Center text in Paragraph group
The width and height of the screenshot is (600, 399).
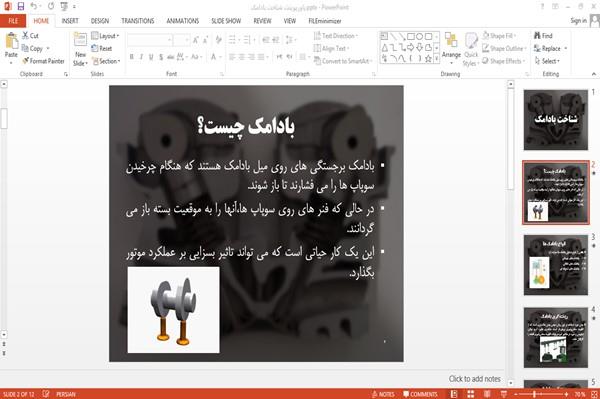(x=241, y=57)
